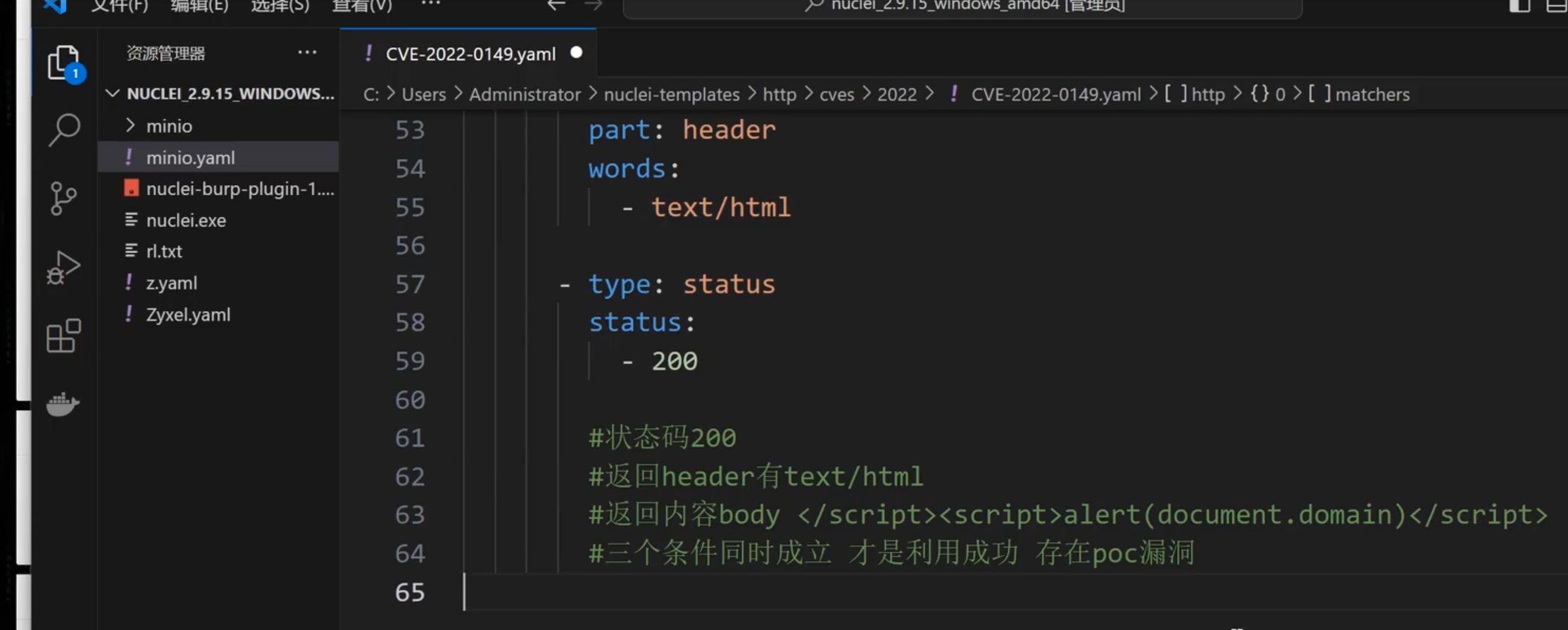Image resolution: width=1568 pixels, height=630 pixels.
Task: Click the VS Code logo icon
Action: (55, 6)
